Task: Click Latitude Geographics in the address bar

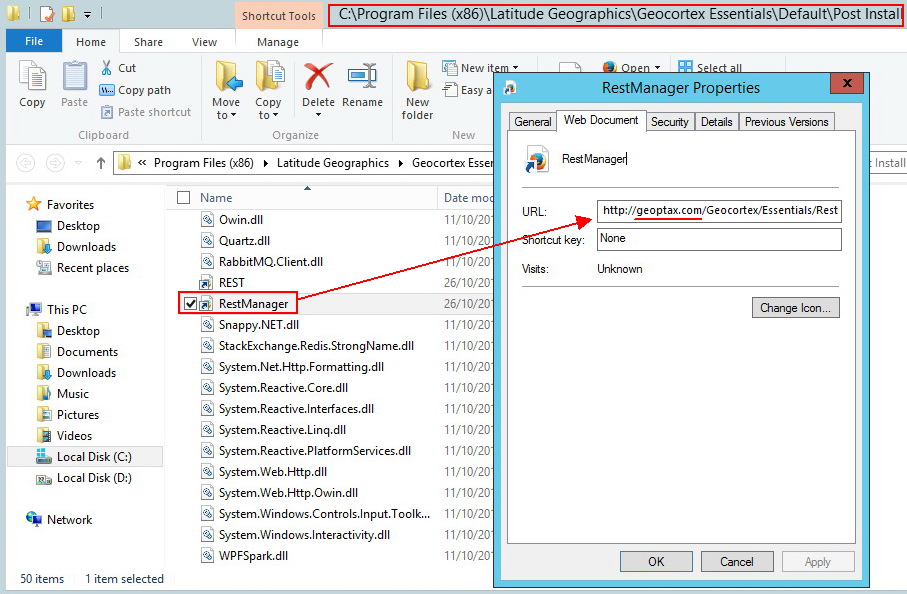Action: [x=333, y=163]
